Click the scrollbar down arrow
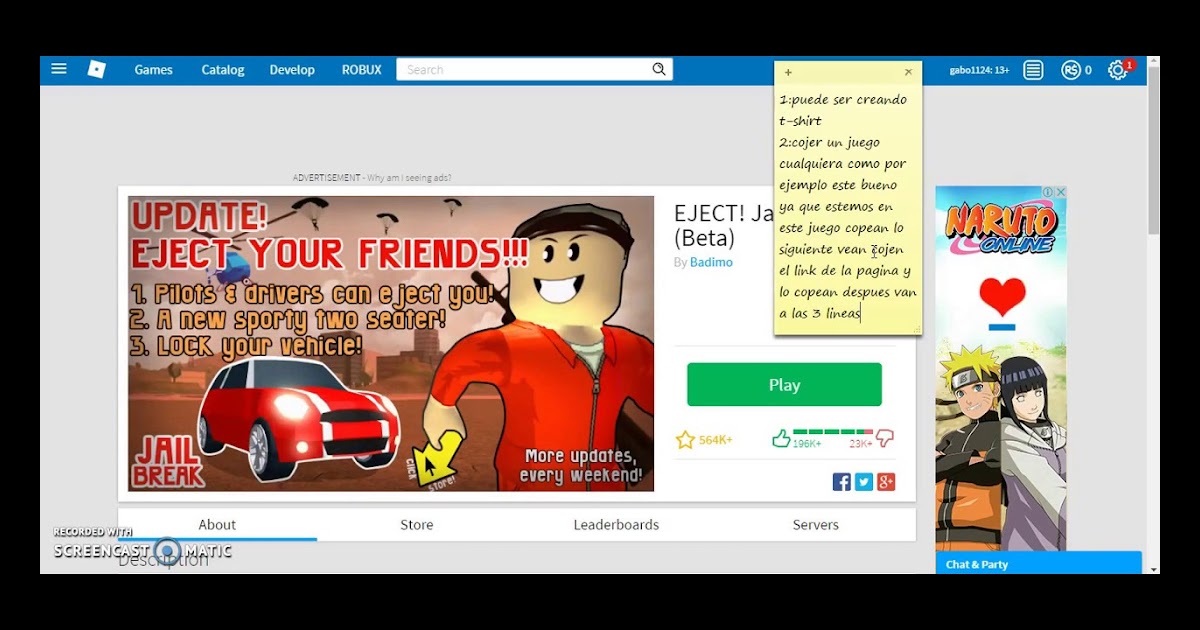The height and width of the screenshot is (630, 1200). coord(1153,568)
